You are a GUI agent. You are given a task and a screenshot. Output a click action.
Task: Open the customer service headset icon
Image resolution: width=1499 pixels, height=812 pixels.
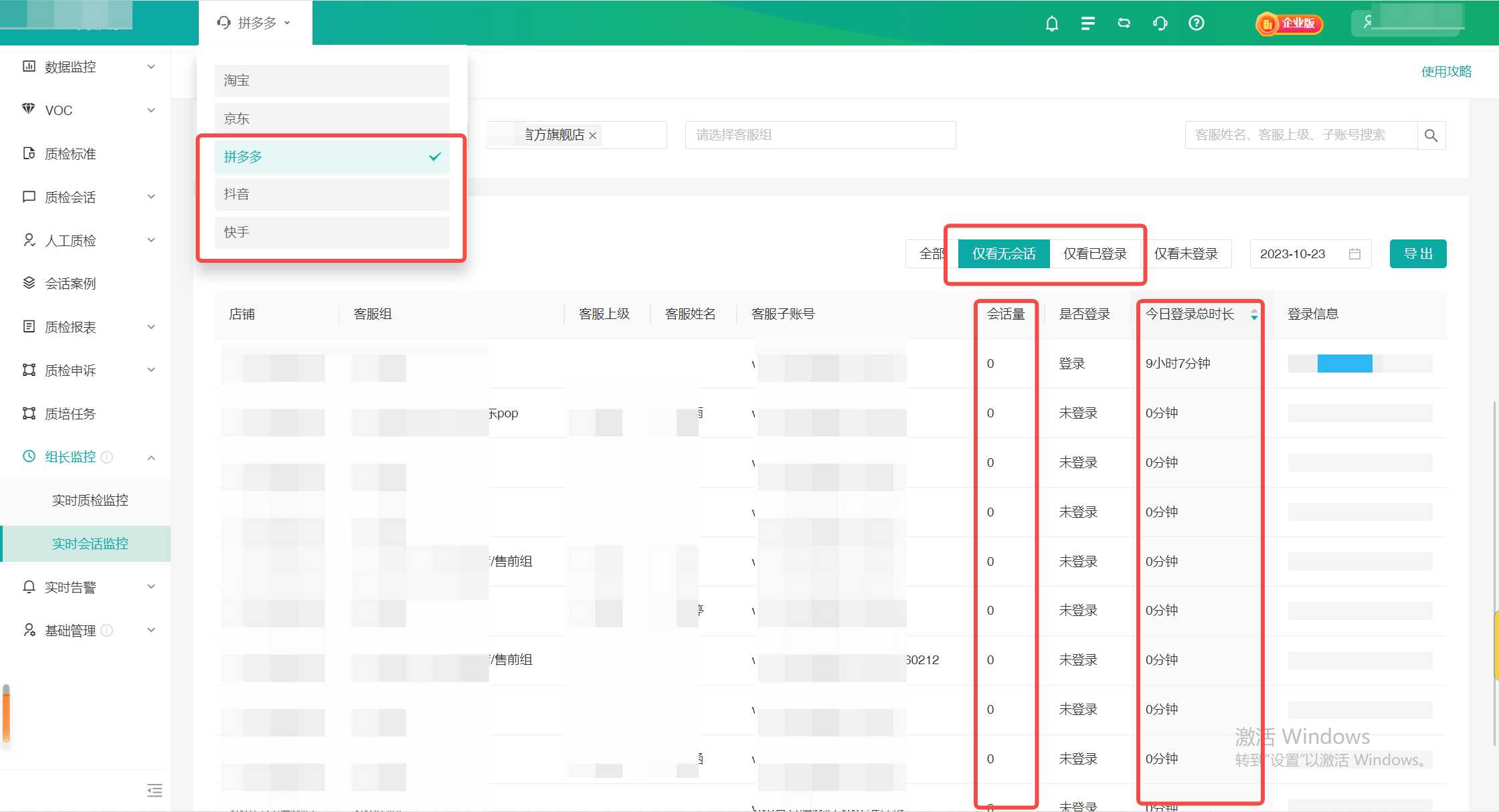[x=1160, y=23]
